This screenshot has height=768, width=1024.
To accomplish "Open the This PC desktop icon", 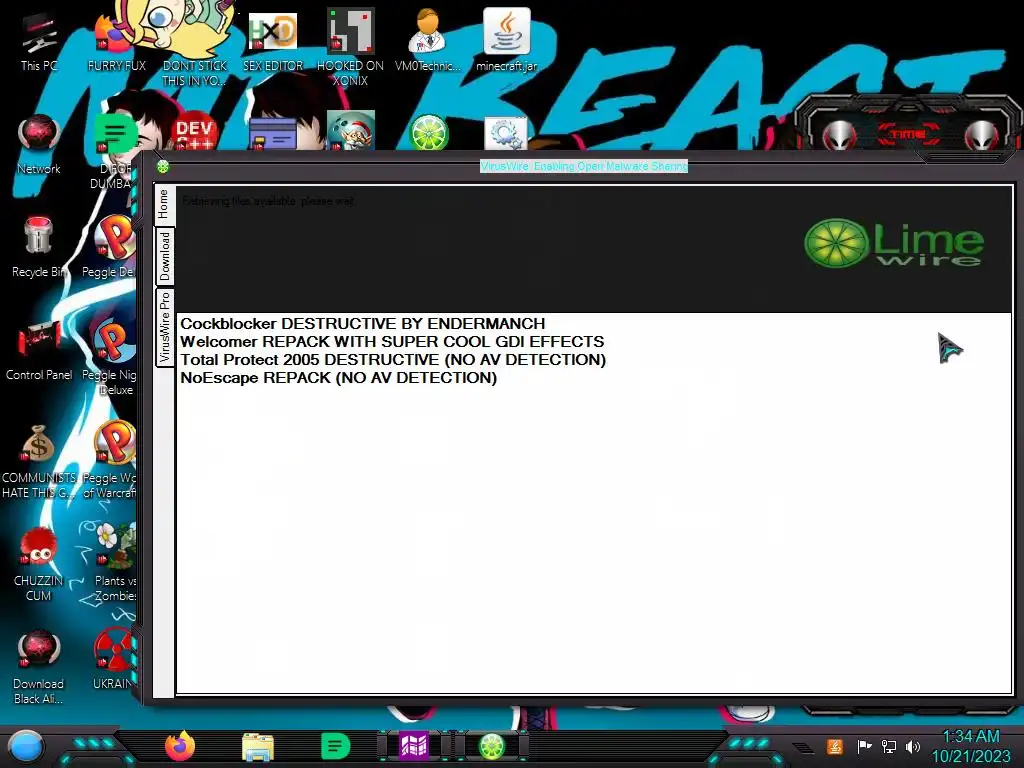I will 39,42.
